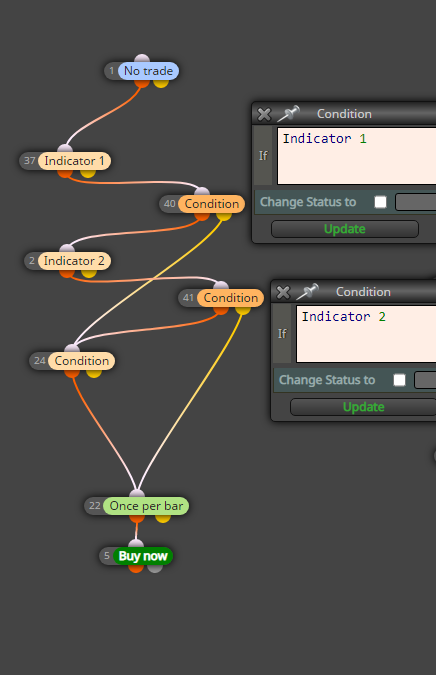The height and width of the screenshot is (675, 436).
Task: Click Update in Indicator 2 Condition panel
Action: coord(363,407)
